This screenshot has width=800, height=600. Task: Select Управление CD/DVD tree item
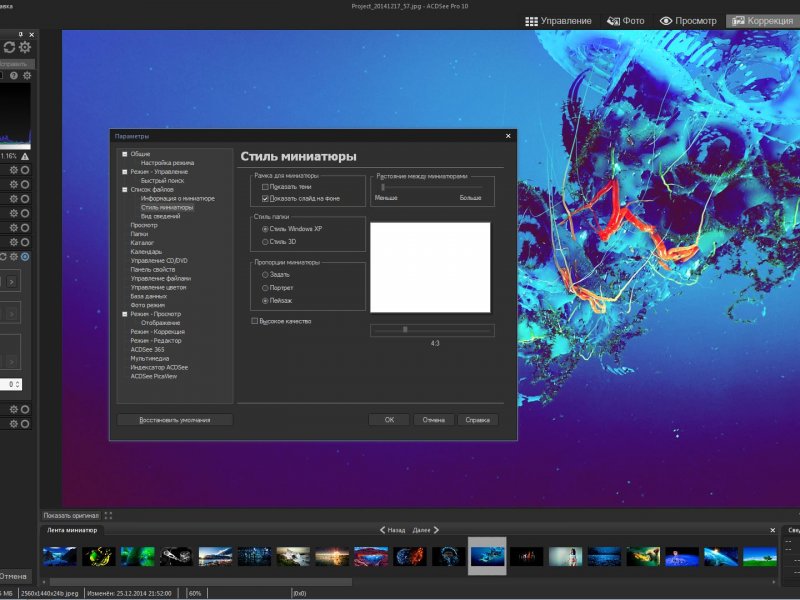[159, 261]
